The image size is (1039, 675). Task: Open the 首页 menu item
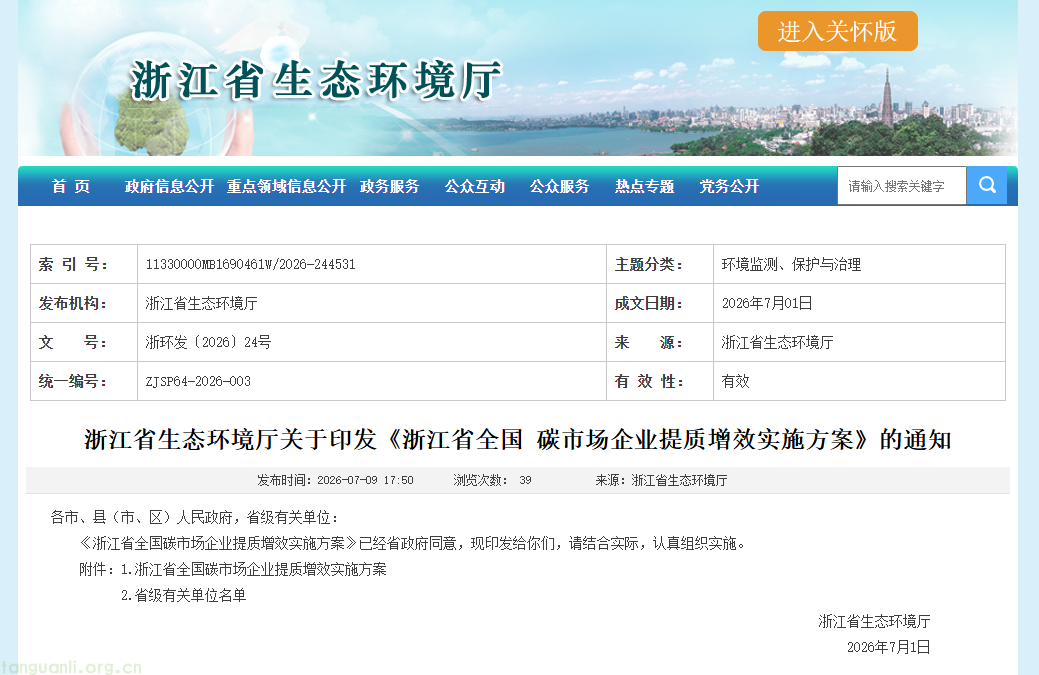pos(71,187)
